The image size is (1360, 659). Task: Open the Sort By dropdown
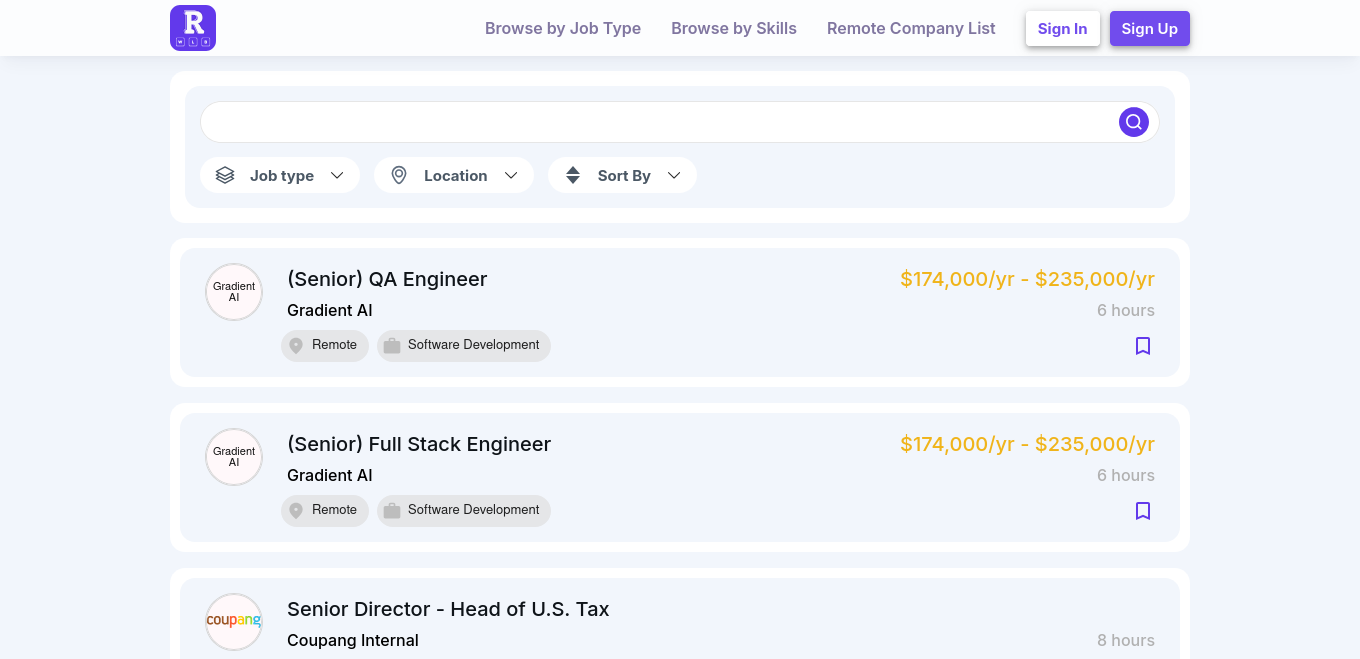click(622, 175)
